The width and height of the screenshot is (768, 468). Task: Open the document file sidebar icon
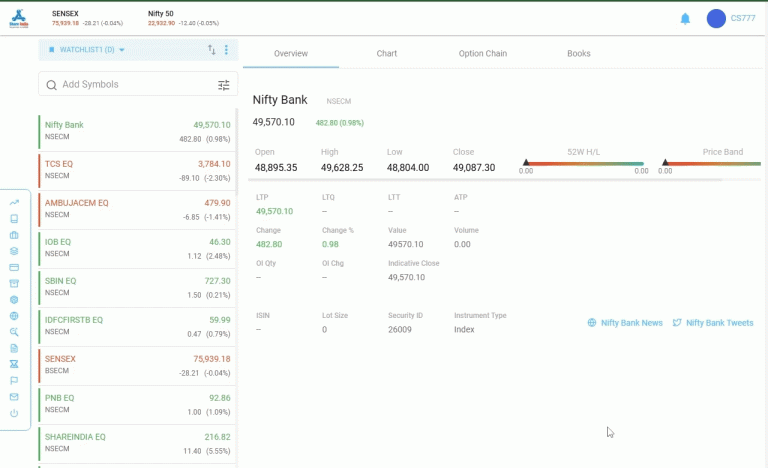14,348
